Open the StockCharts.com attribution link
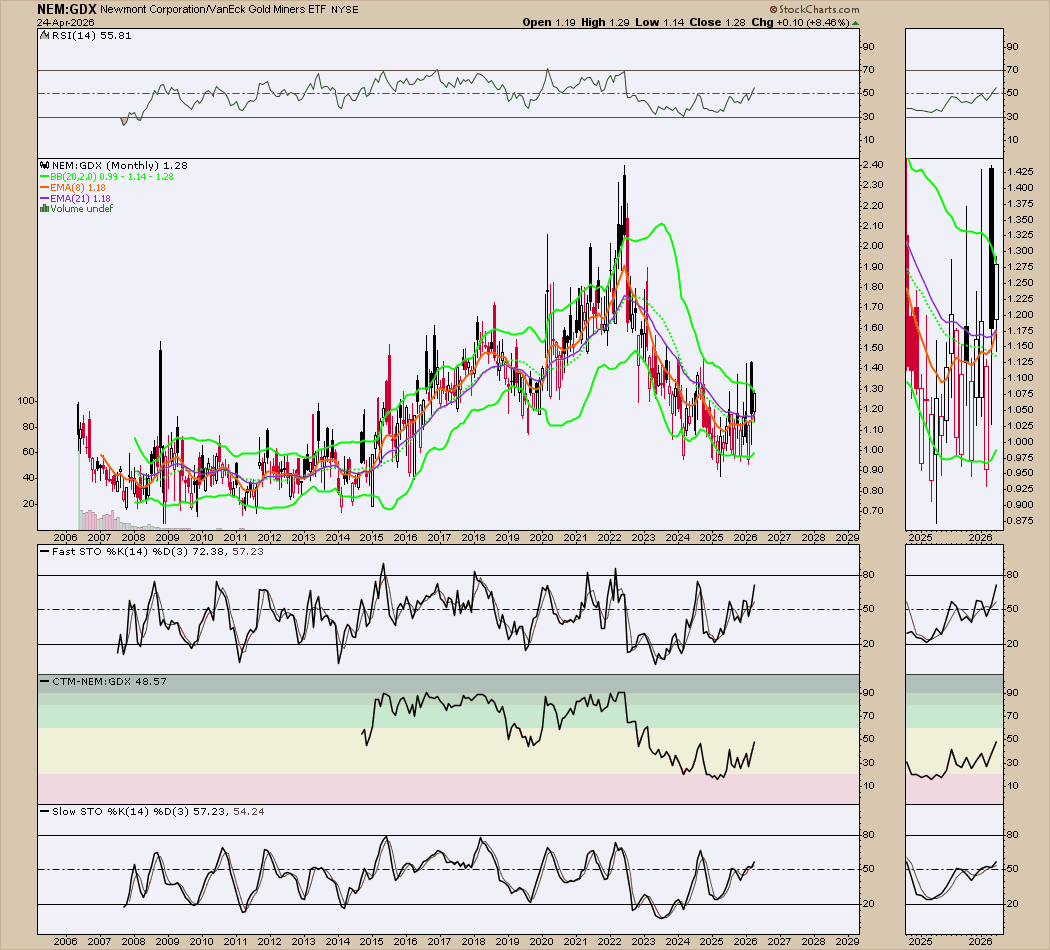Screen dimensions: 1050x950 click(818, 9)
